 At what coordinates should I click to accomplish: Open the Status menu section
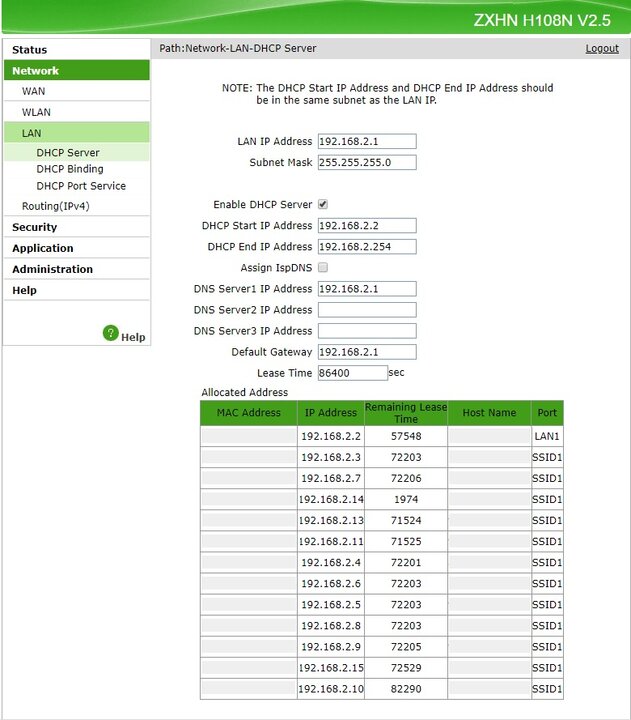tap(77, 50)
